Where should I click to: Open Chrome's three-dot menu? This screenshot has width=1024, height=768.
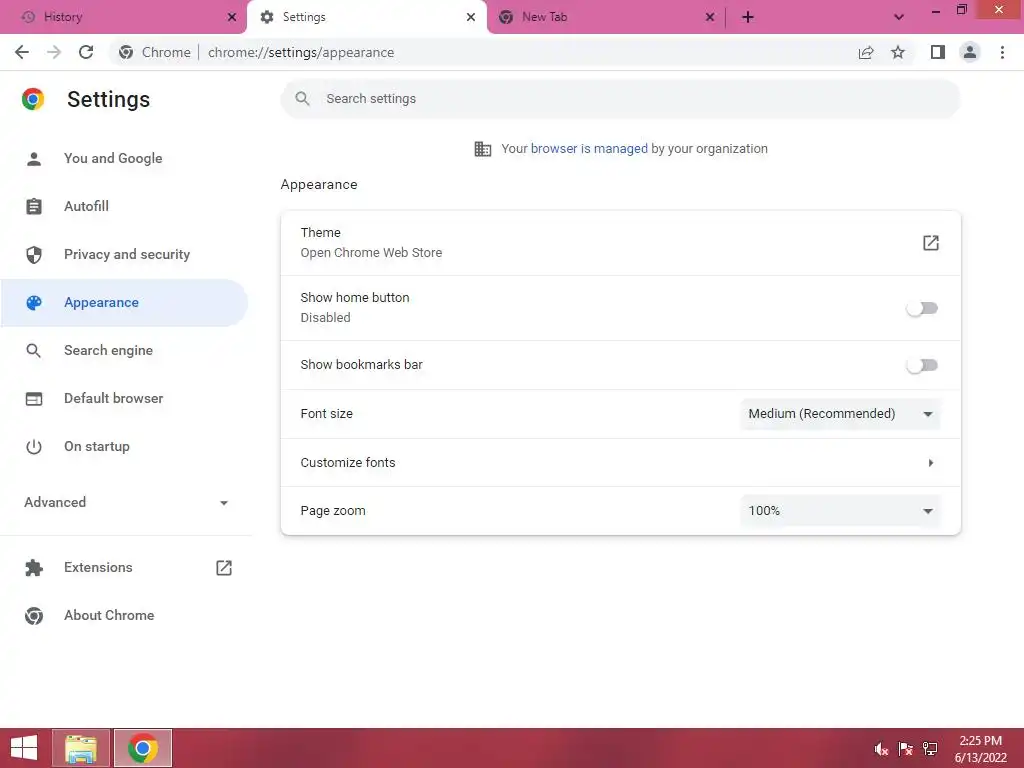point(1002,52)
